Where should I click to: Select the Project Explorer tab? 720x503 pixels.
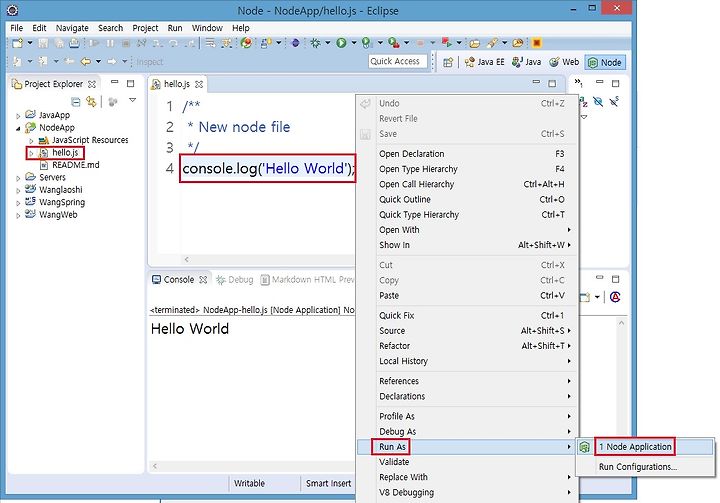(x=54, y=84)
